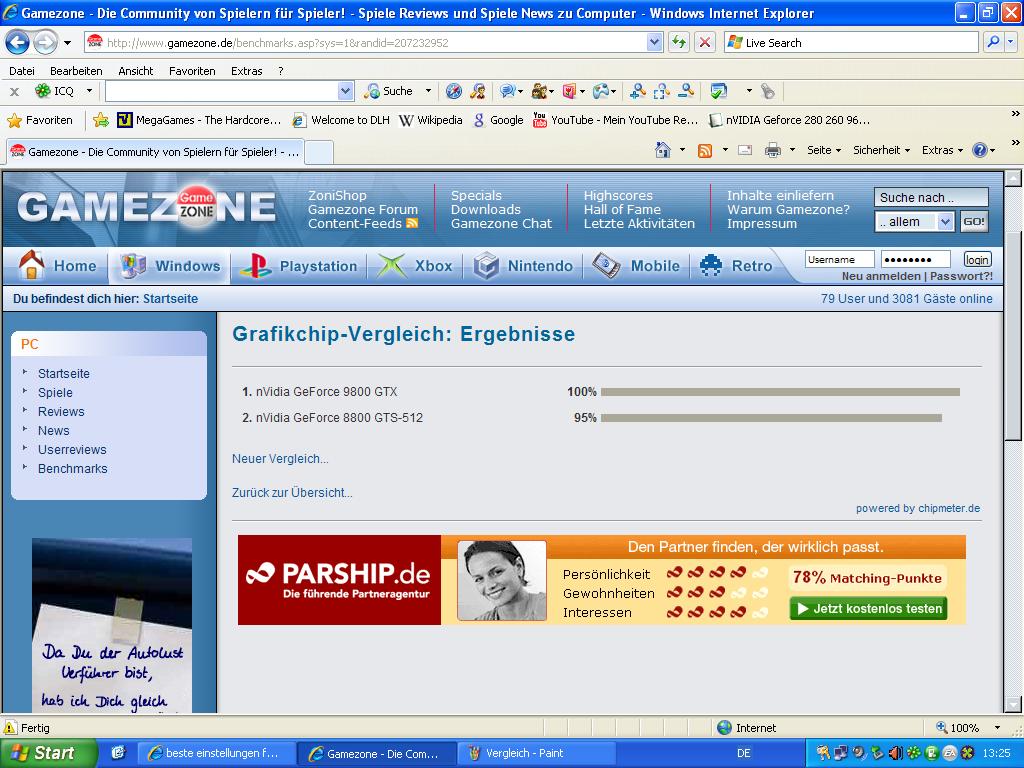1024x768 pixels.
Task: Open Userreviews in the PC sidebar
Action: tap(72, 449)
